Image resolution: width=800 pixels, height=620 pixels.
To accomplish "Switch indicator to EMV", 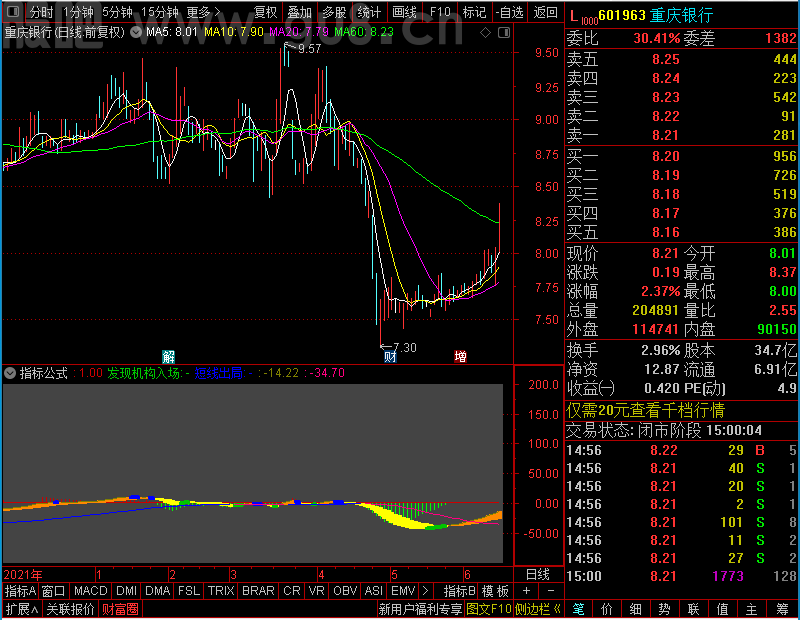I will tap(403, 591).
